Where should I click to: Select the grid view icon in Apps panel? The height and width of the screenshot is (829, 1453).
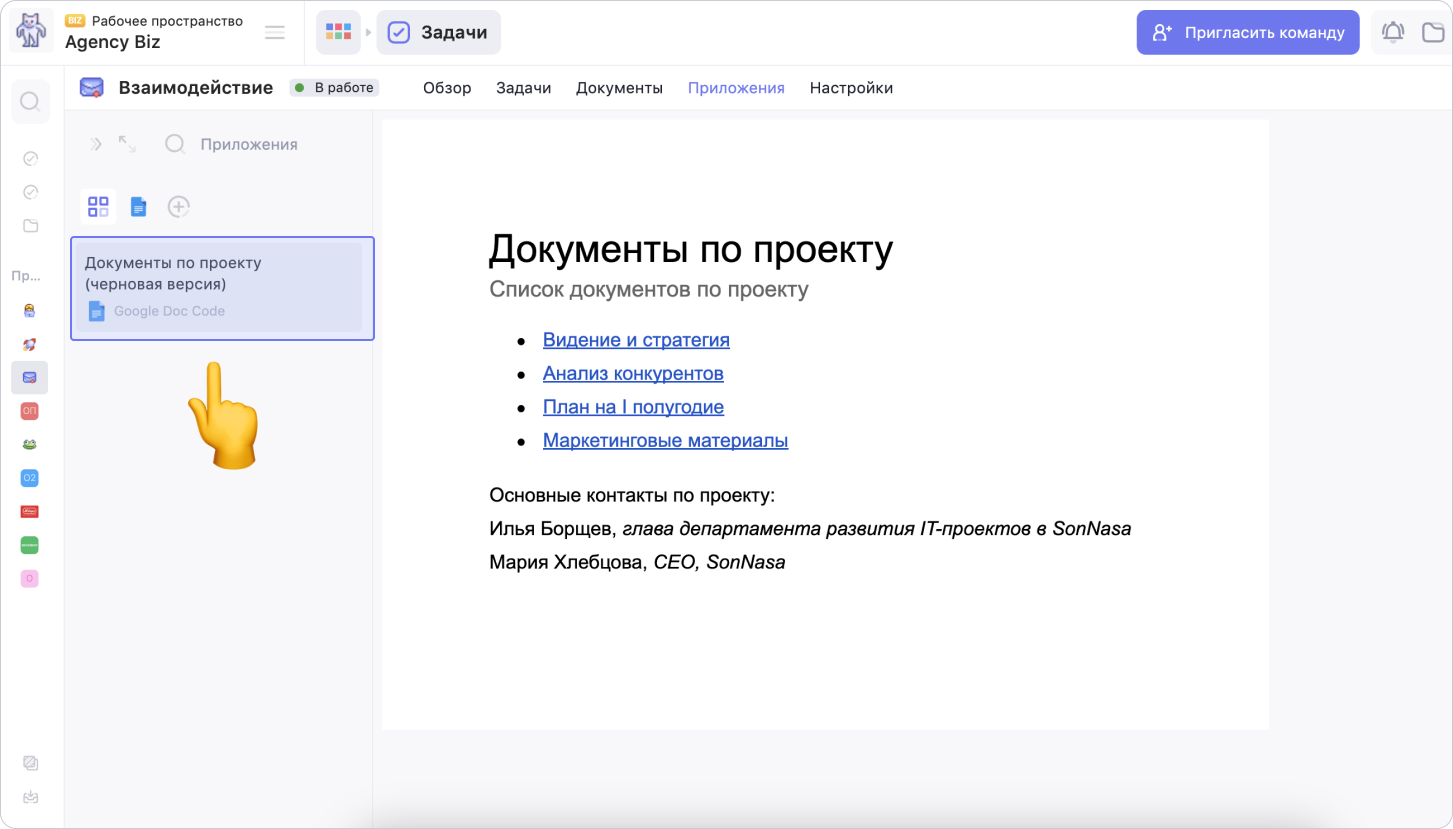coord(98,207)
